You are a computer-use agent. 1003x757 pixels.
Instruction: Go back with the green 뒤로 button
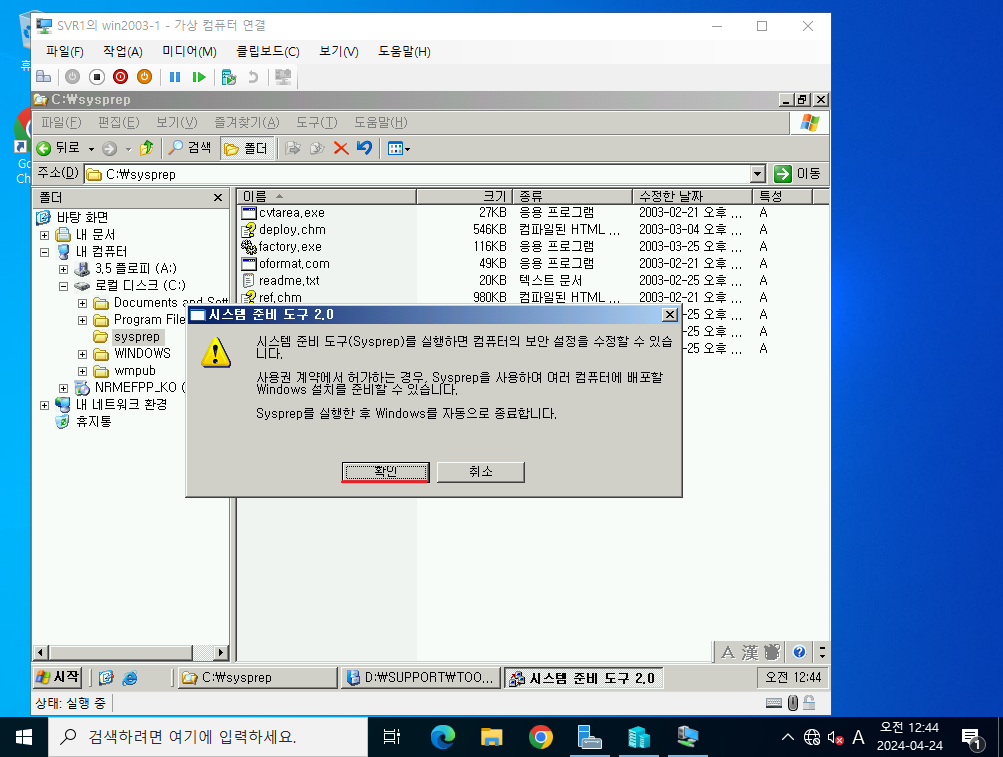pos(58,148)
